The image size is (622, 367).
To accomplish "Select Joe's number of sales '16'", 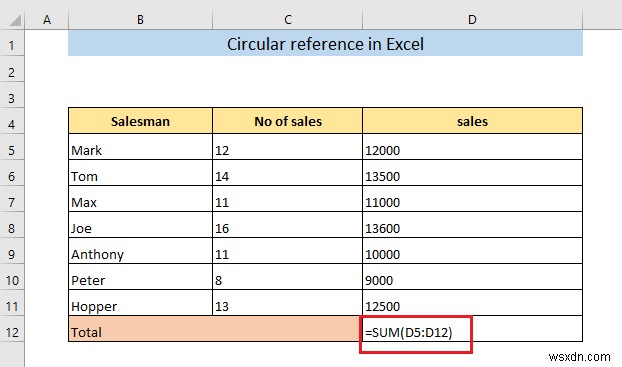I will (x=288, y=225).
